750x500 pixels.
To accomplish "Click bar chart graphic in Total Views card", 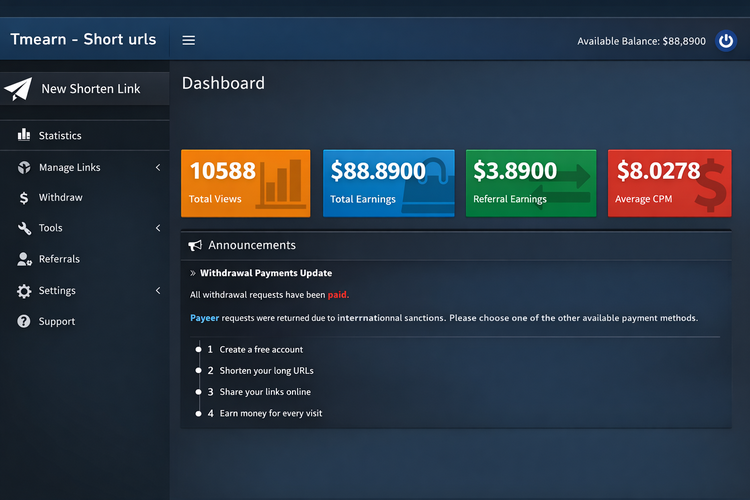I will tap(281, 184).
